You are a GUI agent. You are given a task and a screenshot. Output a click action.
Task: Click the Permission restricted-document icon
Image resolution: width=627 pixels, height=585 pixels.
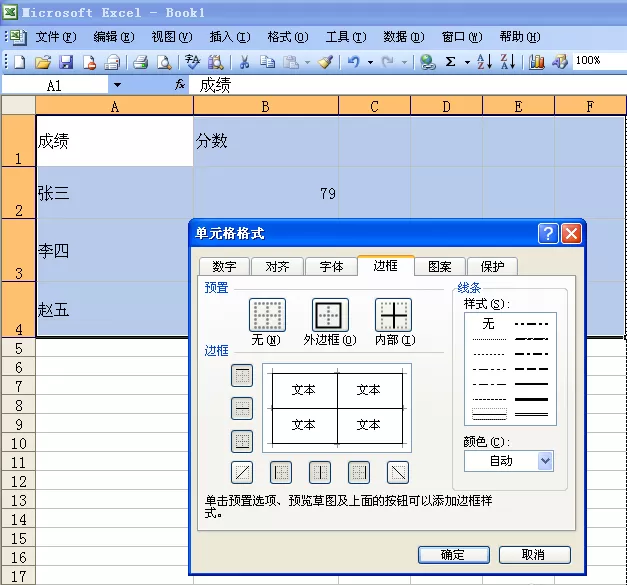[89, 62]
